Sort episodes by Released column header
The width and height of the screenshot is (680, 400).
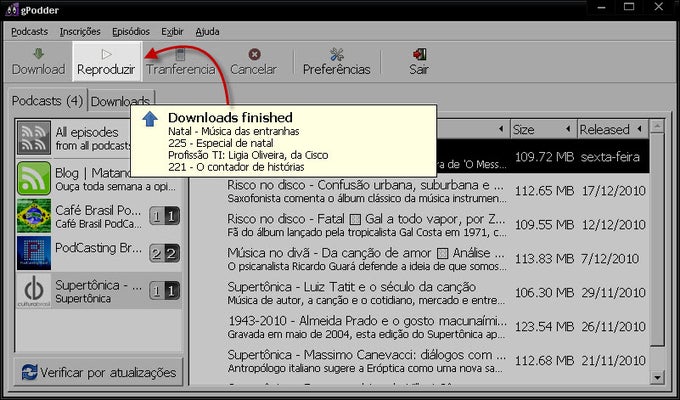point(612,129)
